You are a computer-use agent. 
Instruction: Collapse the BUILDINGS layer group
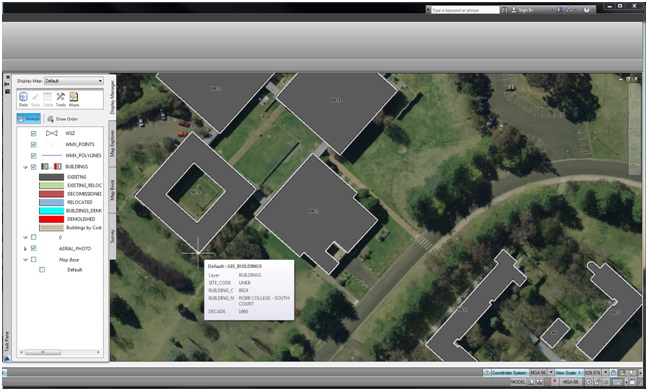tap(25, 167)
